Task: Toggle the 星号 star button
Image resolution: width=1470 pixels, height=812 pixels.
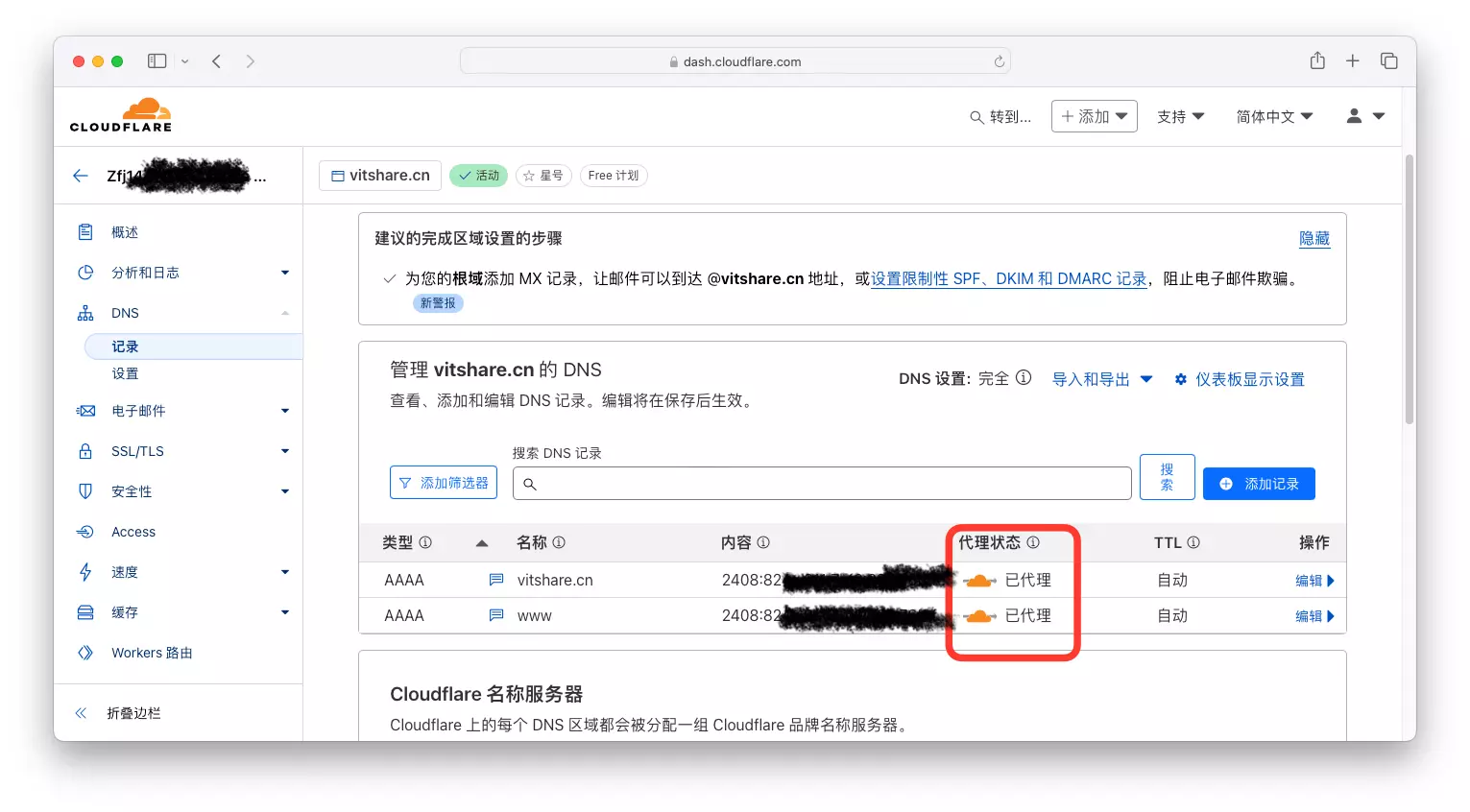Action: 543,176
